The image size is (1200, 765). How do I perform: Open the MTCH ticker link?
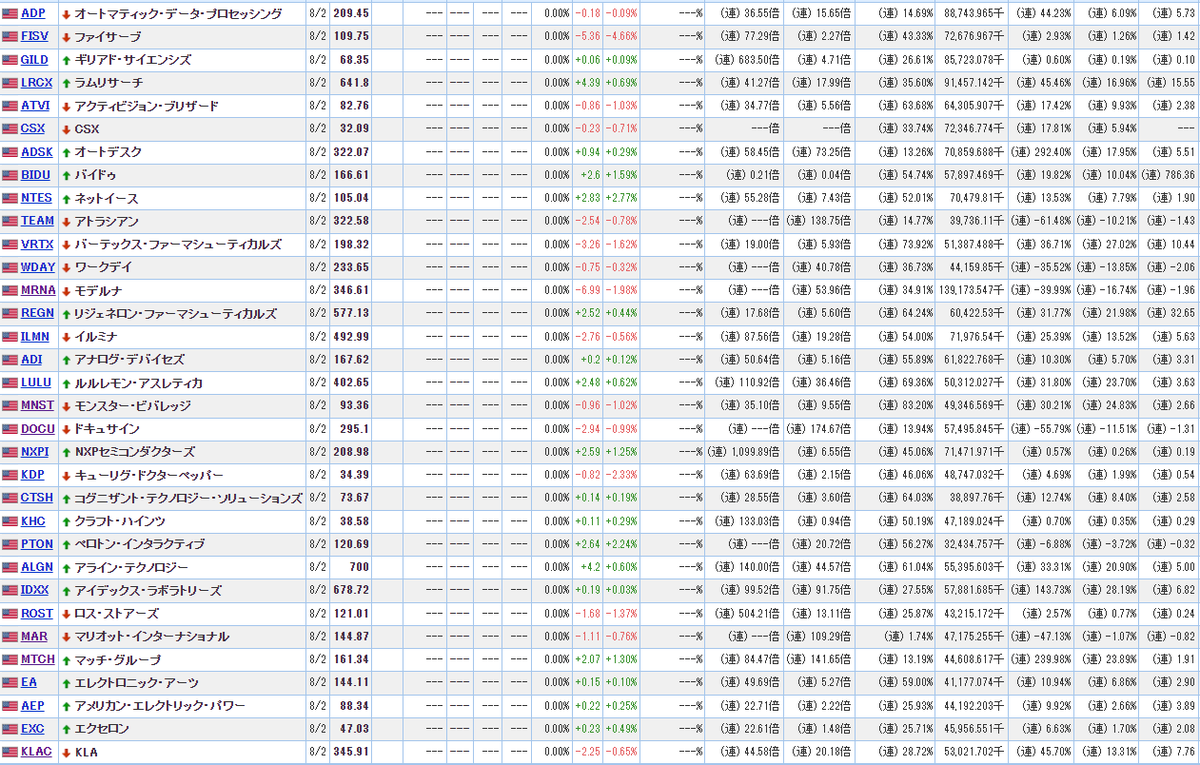pos(37,659)
